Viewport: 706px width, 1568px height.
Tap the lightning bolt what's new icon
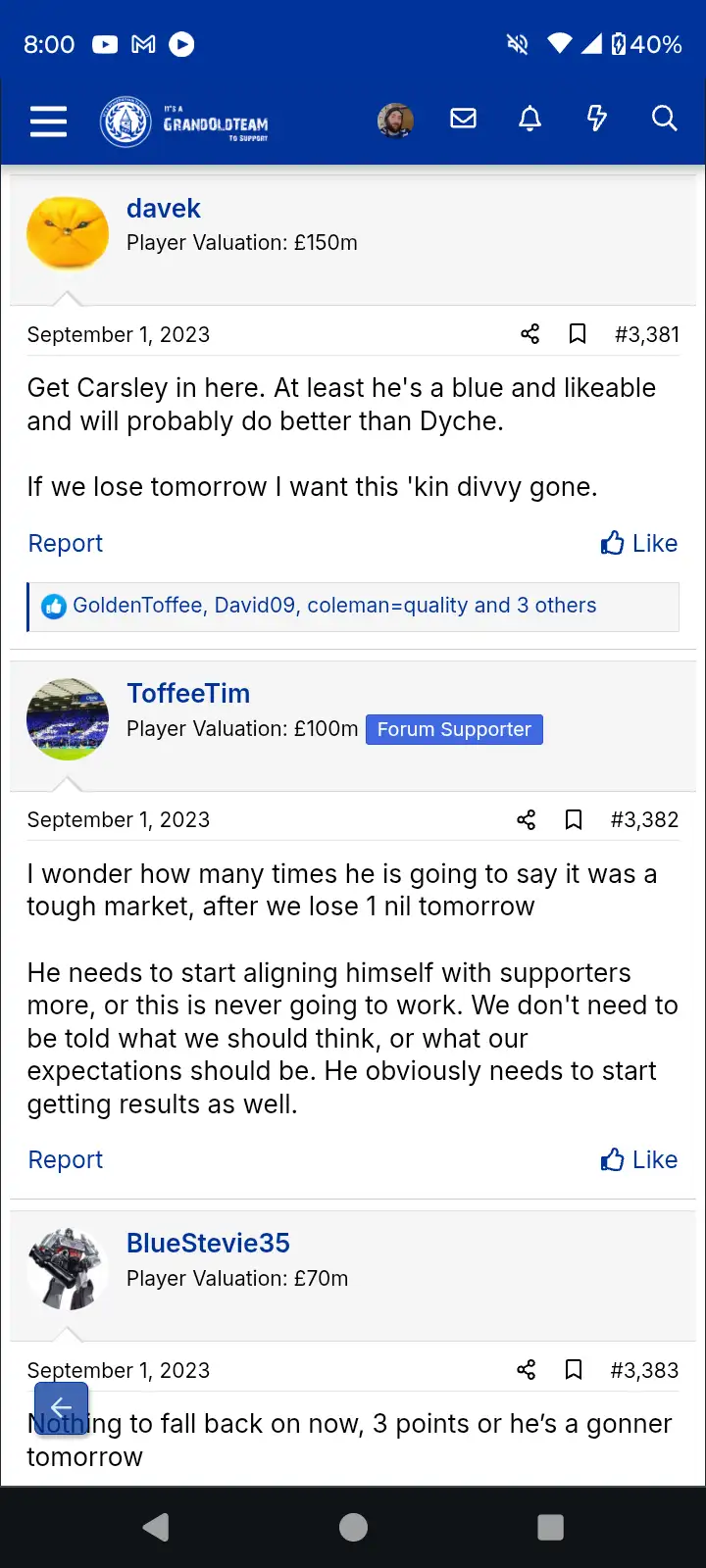(x=596, y=120)
